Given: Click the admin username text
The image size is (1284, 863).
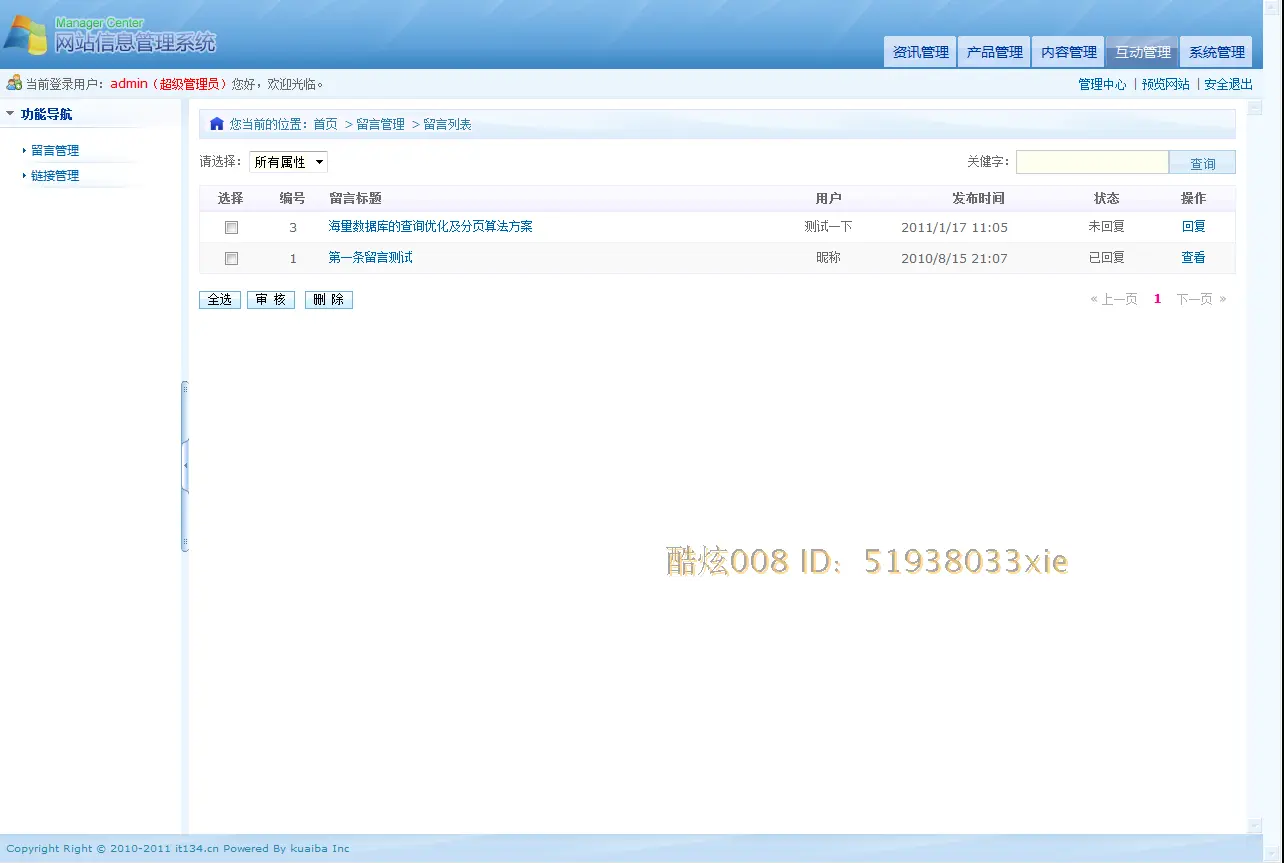Looking at the screenshot, I should pos(129,84).
